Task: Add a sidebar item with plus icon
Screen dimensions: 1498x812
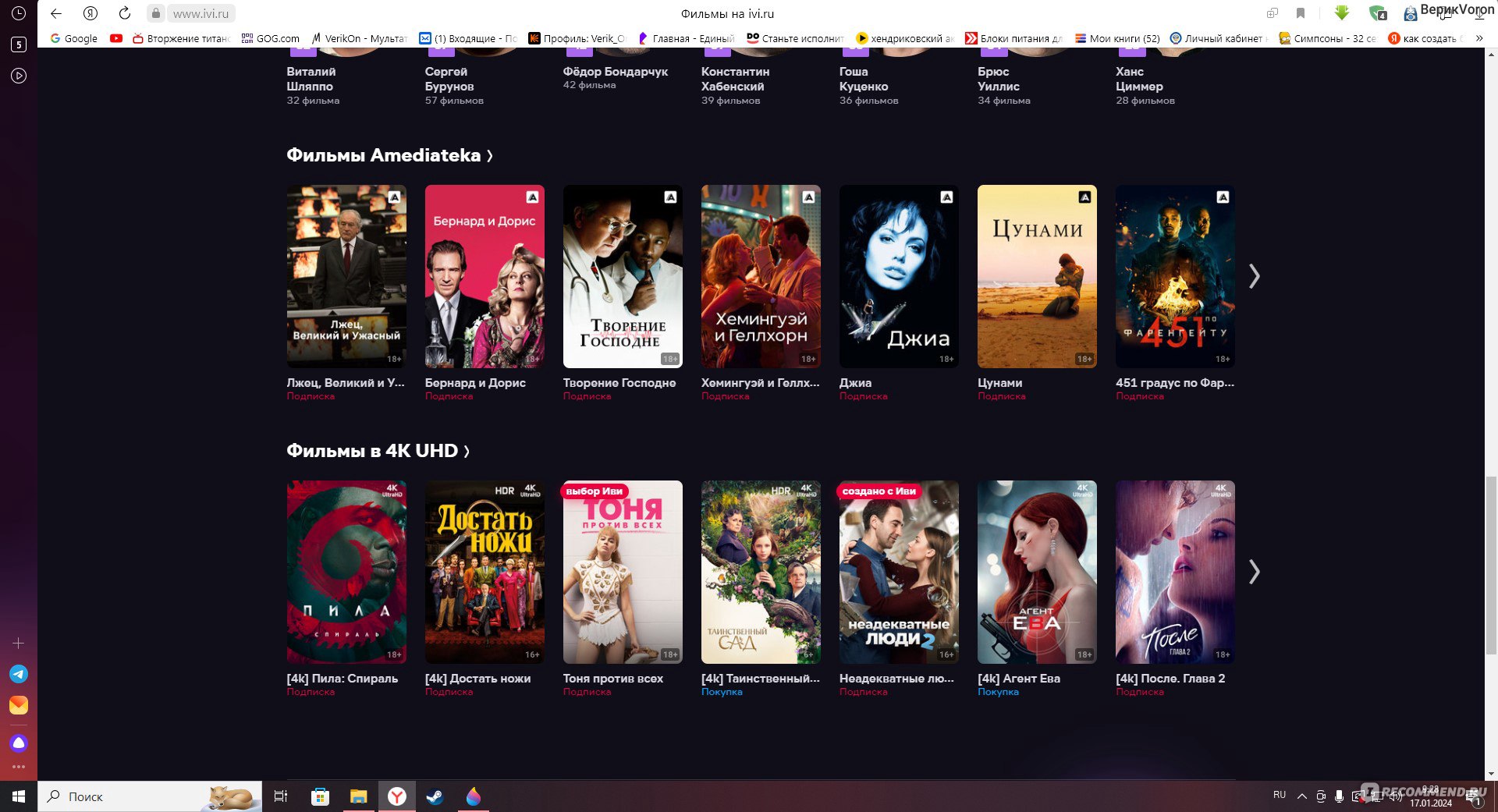Action: [x=19, y=643]
